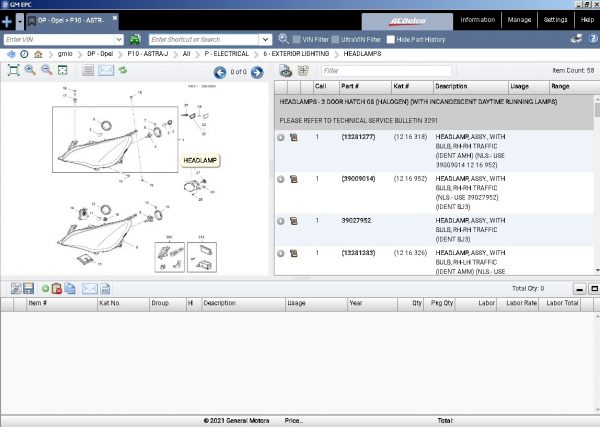Click the feedback icon beside the help icon
600x427 pixels.
tap(576, 39)
